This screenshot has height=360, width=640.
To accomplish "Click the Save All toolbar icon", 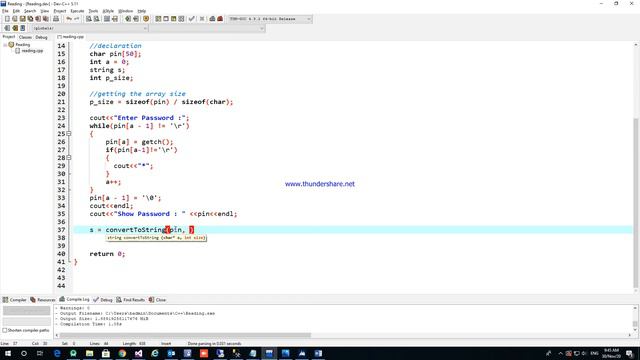I will (x=30, y=19).
